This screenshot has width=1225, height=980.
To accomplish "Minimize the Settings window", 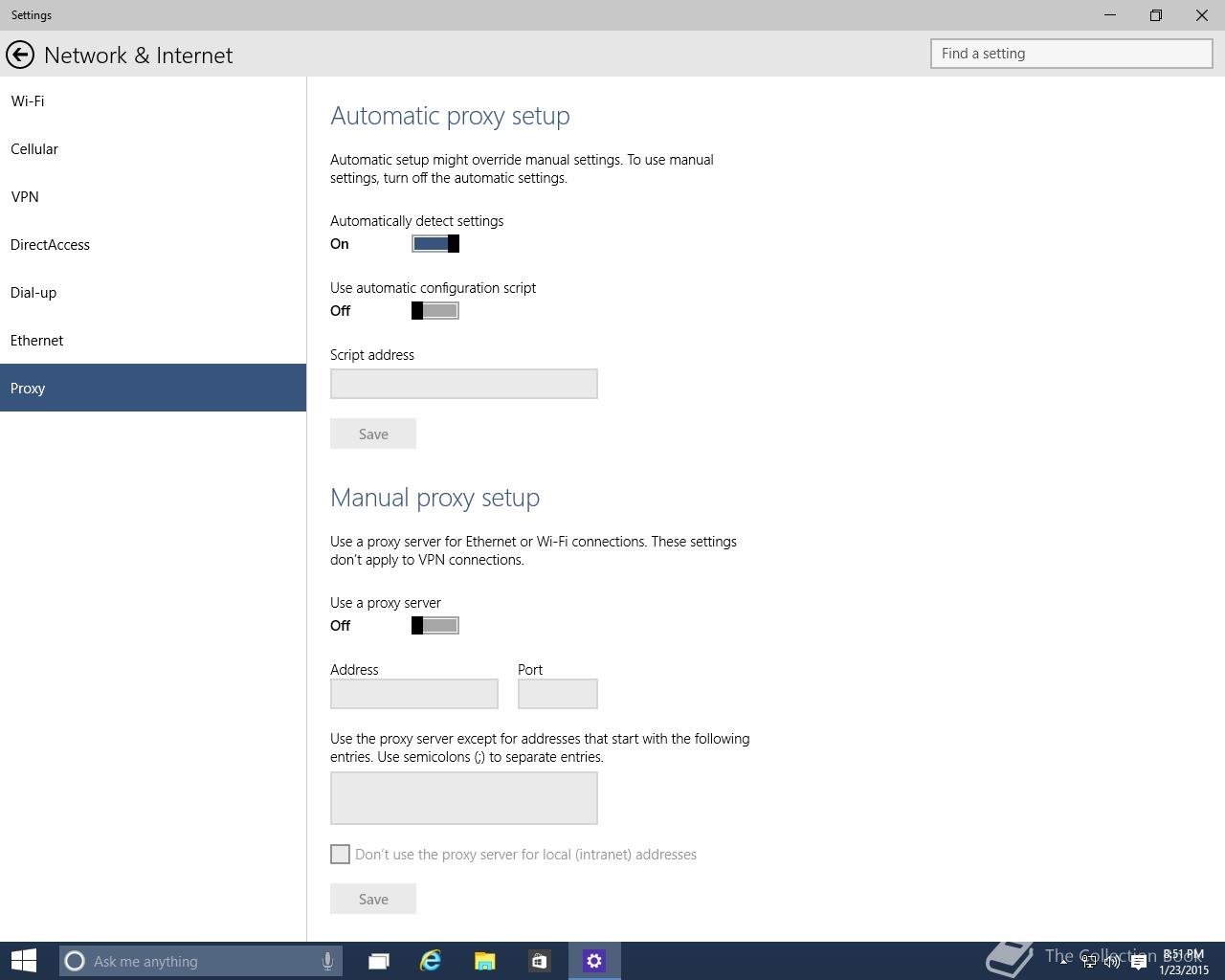I will pos(1110,15).
